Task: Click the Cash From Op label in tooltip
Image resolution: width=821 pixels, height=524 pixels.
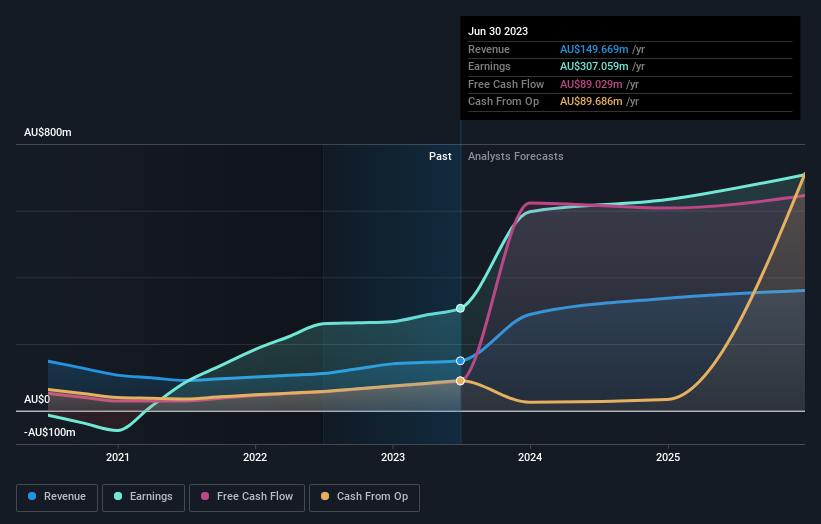Action: 503,102
